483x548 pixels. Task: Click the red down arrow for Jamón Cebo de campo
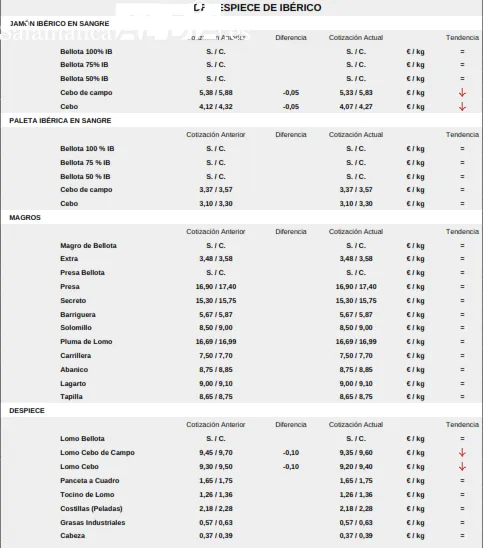[x=462, y=93]
